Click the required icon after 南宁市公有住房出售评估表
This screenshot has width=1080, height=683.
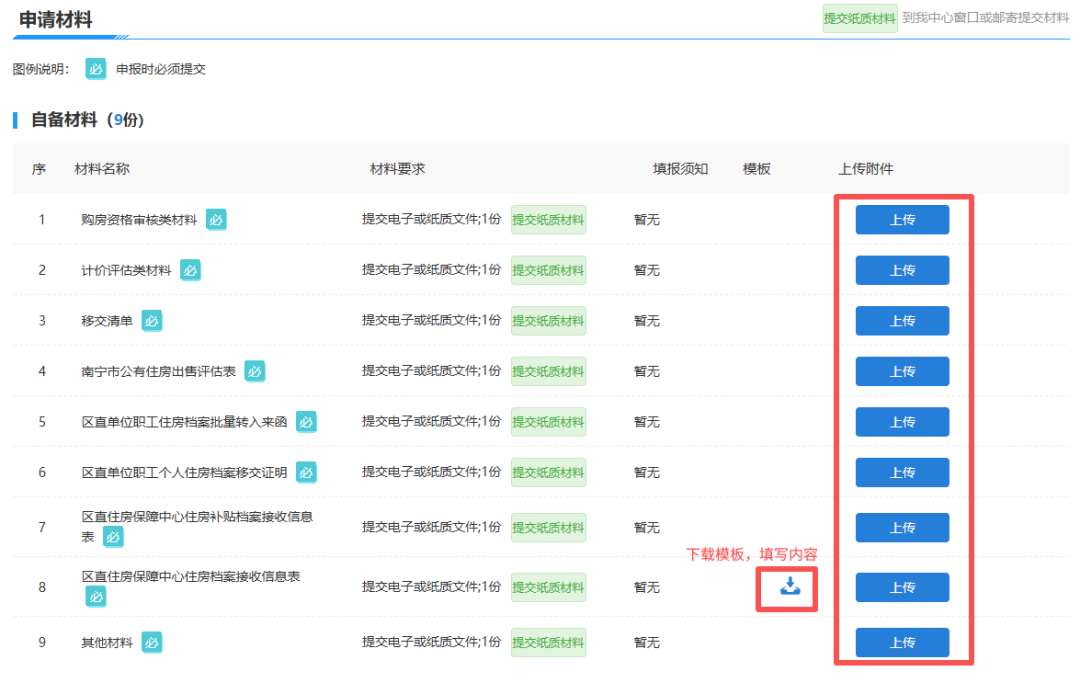(255, 371)
